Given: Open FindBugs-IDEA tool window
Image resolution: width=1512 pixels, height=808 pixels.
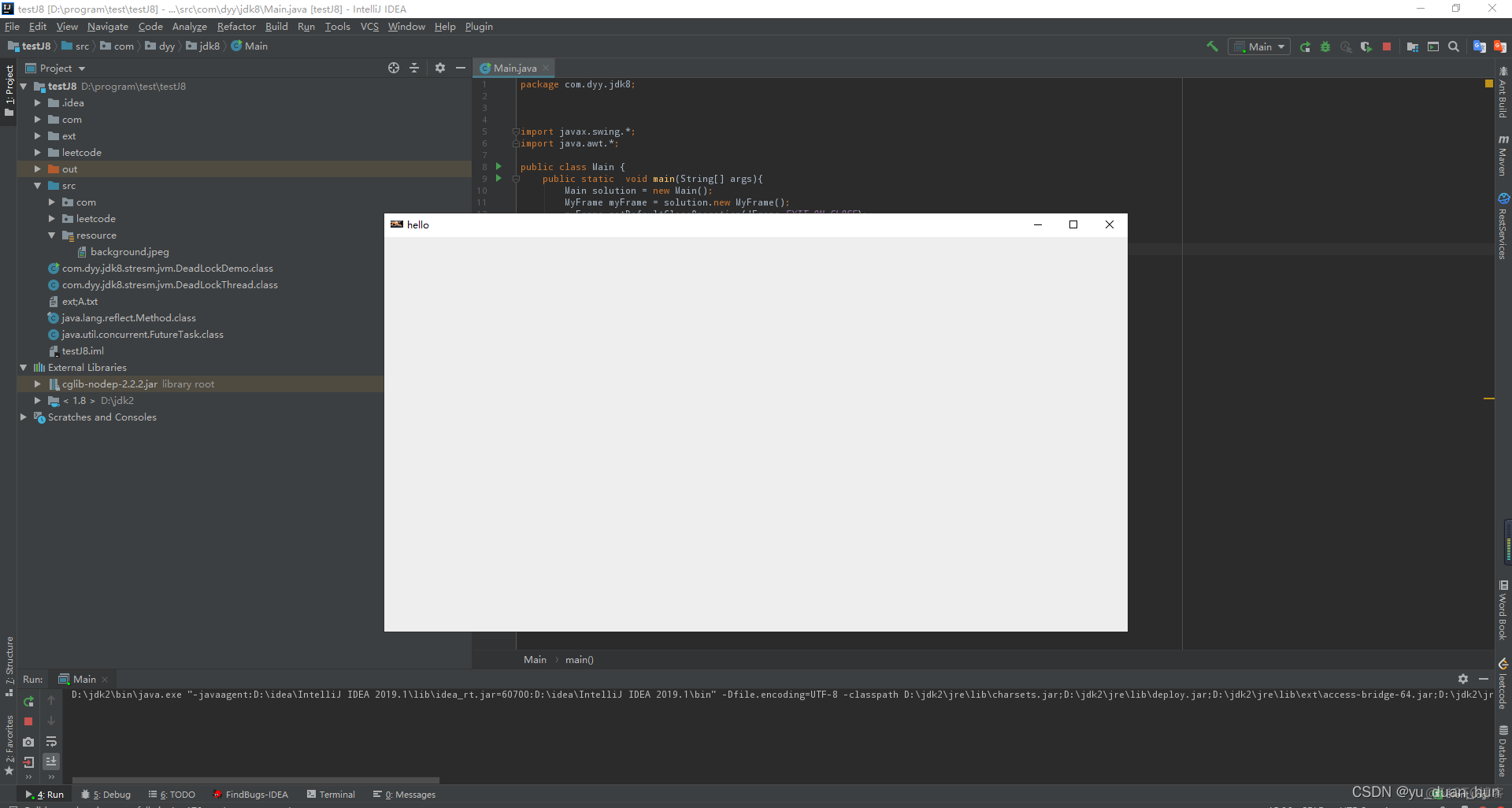Looking at the screenshot, I should click(x=250, y=795).
